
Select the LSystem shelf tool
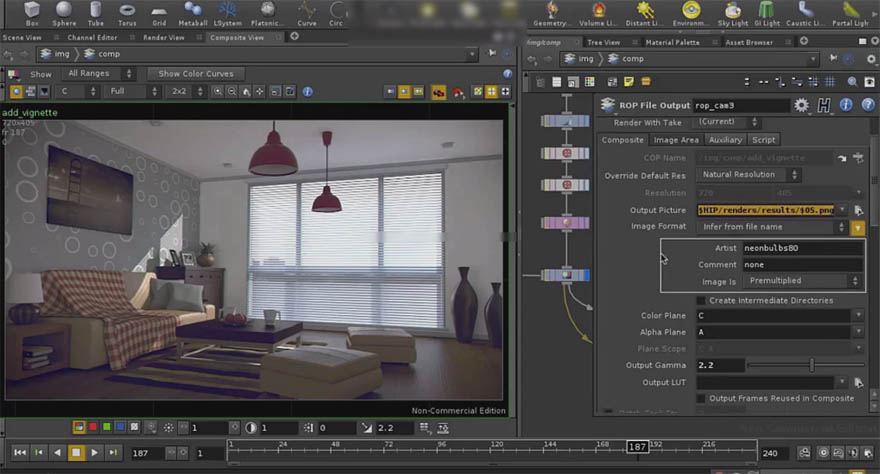coord(227,13)
